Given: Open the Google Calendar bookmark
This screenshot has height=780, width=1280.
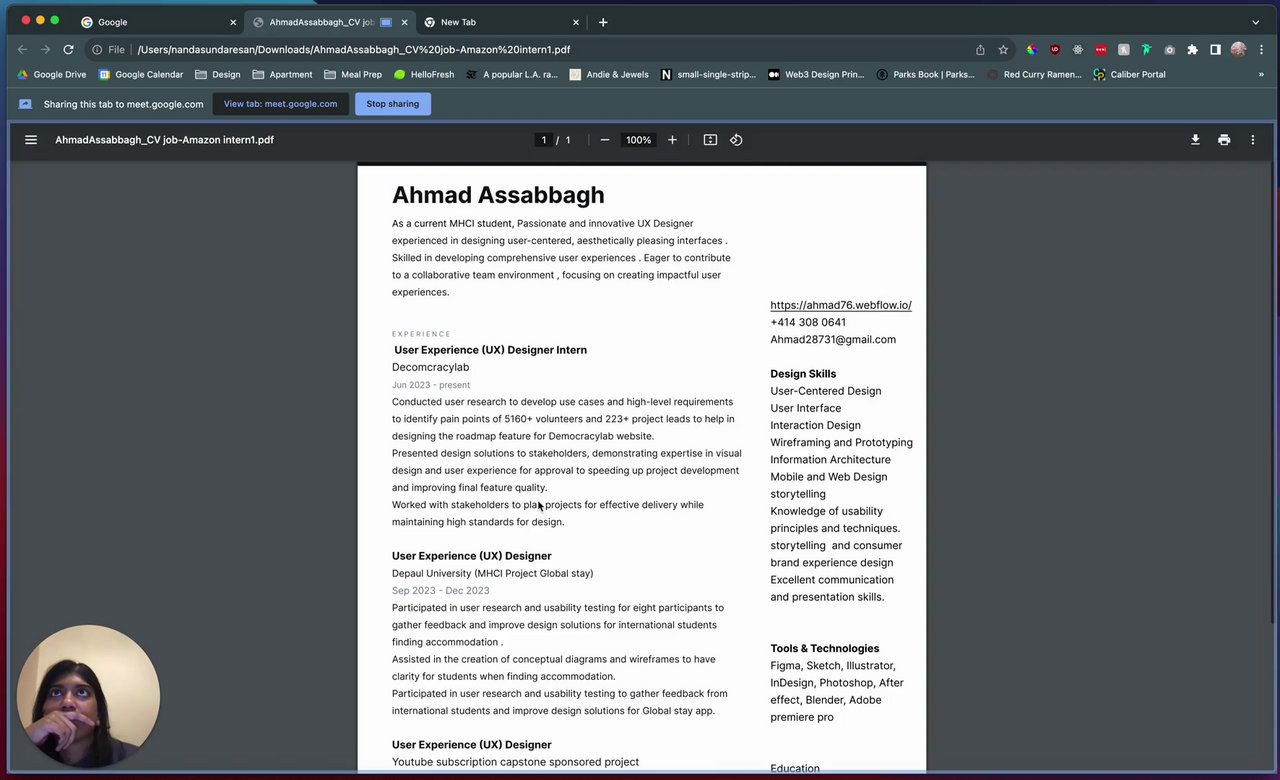Looking at the screenshot, I should 141,74.
